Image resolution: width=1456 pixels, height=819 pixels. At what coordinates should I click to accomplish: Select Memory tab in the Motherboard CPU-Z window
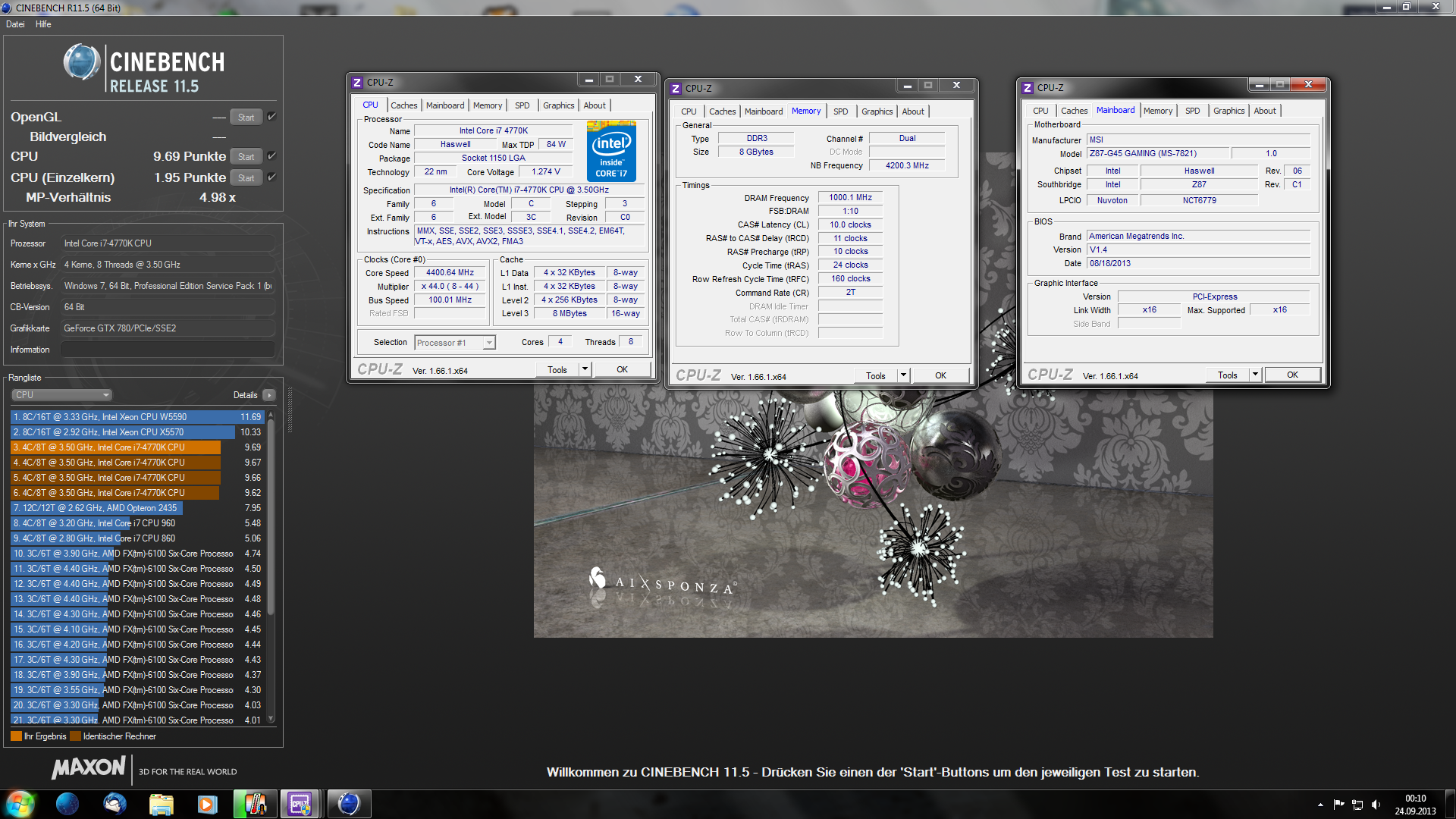point(1158,111)
